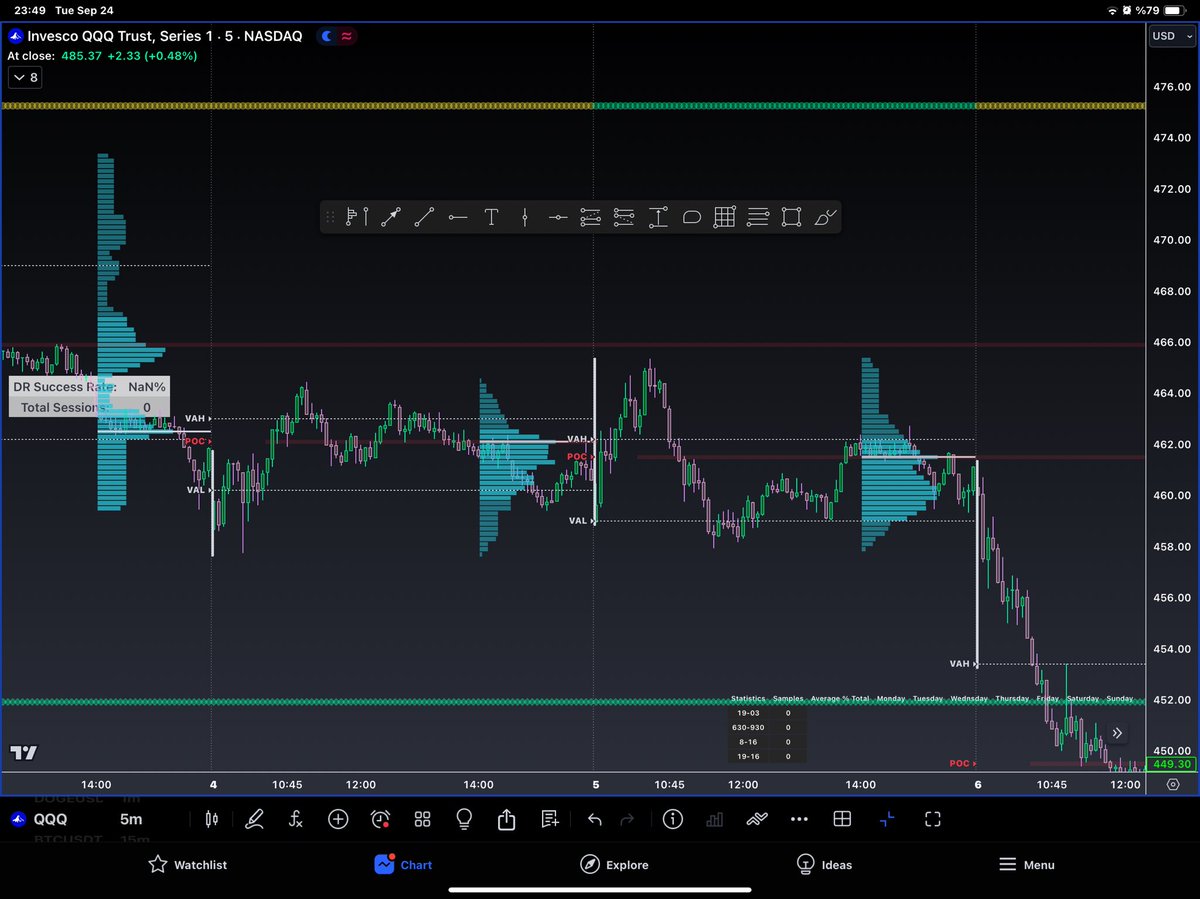Viewport: 1200px width, 899px height.
Task: Open the QQQ symbol search
Action: [x=42, y=819]
